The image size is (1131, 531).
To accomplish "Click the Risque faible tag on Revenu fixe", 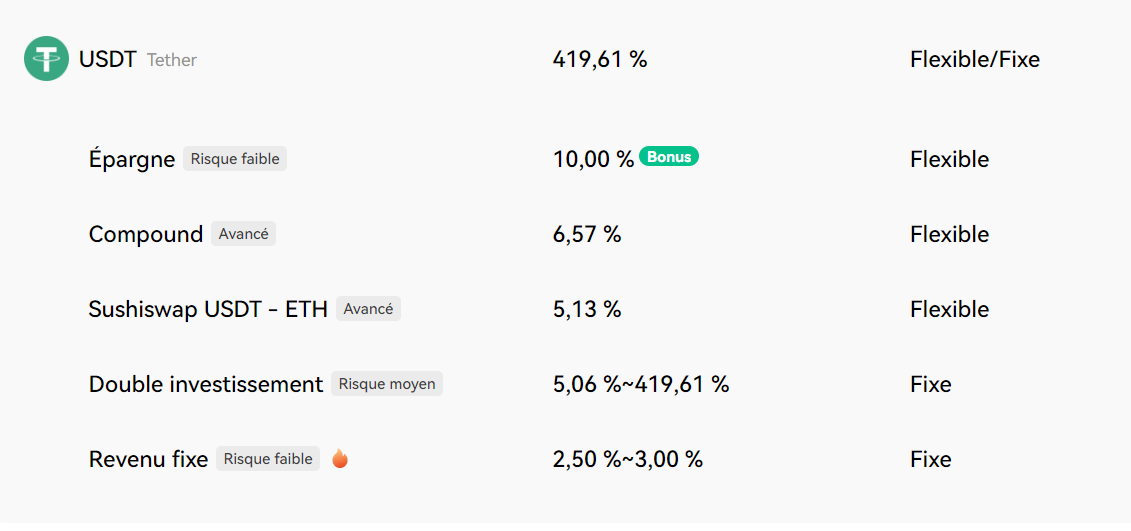I will pyautogui.click(x=268, y=458).
